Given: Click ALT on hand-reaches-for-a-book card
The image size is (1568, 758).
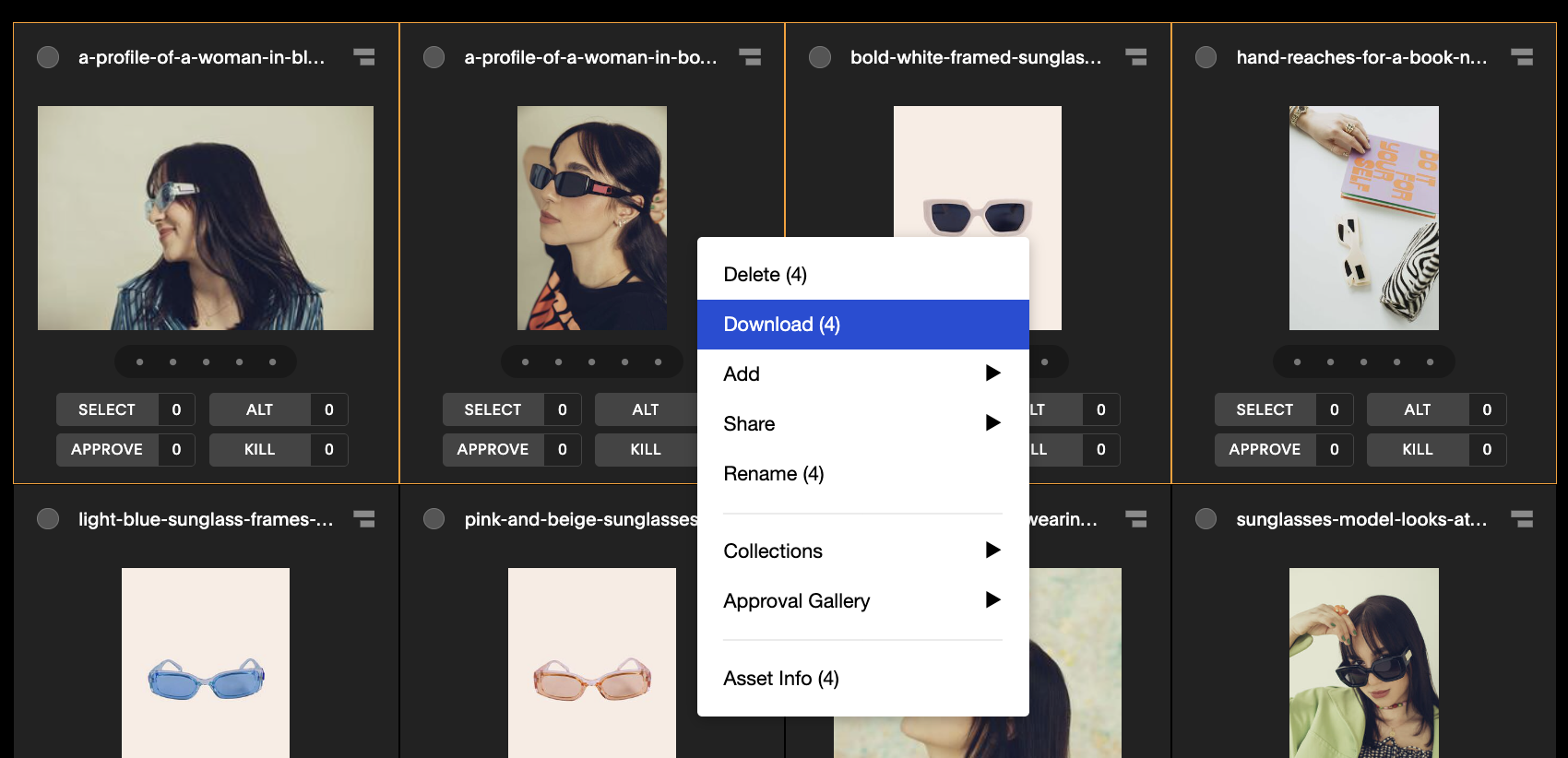Looking at the screenshot, I should click(1418, 409).
